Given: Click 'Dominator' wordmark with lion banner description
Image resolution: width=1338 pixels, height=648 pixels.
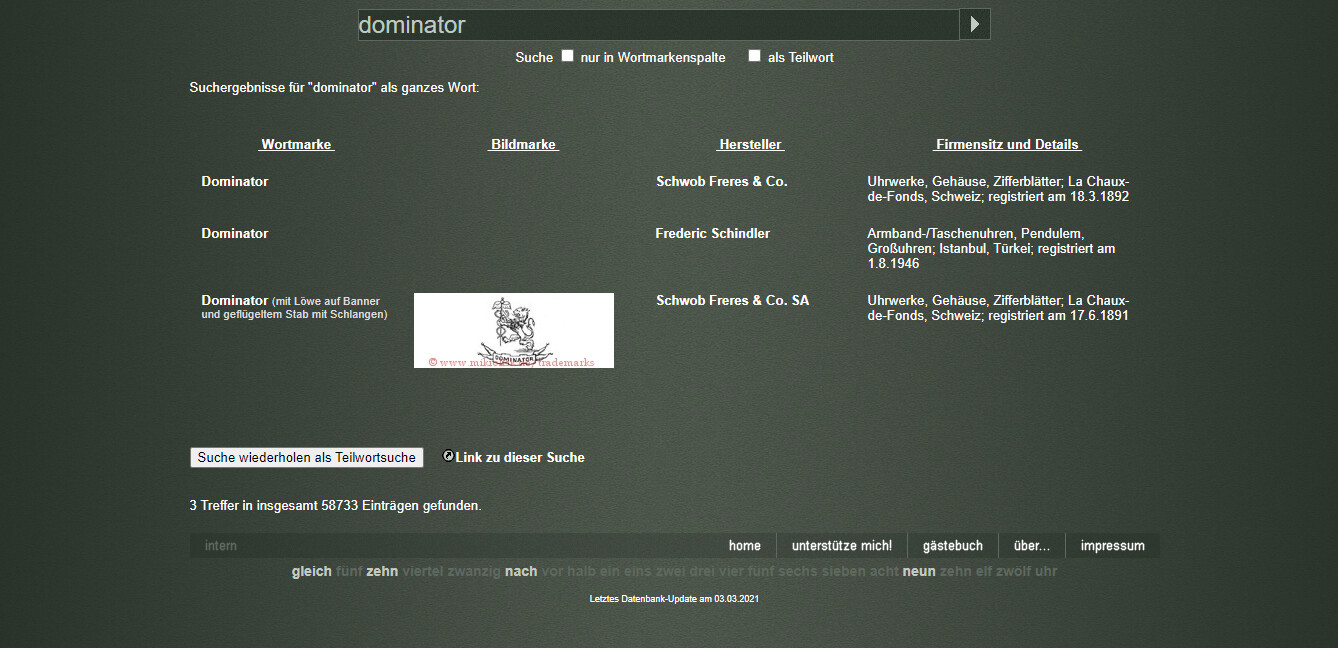Looking at the screenshot, I should pyautogui.click(x=294, y=307).
